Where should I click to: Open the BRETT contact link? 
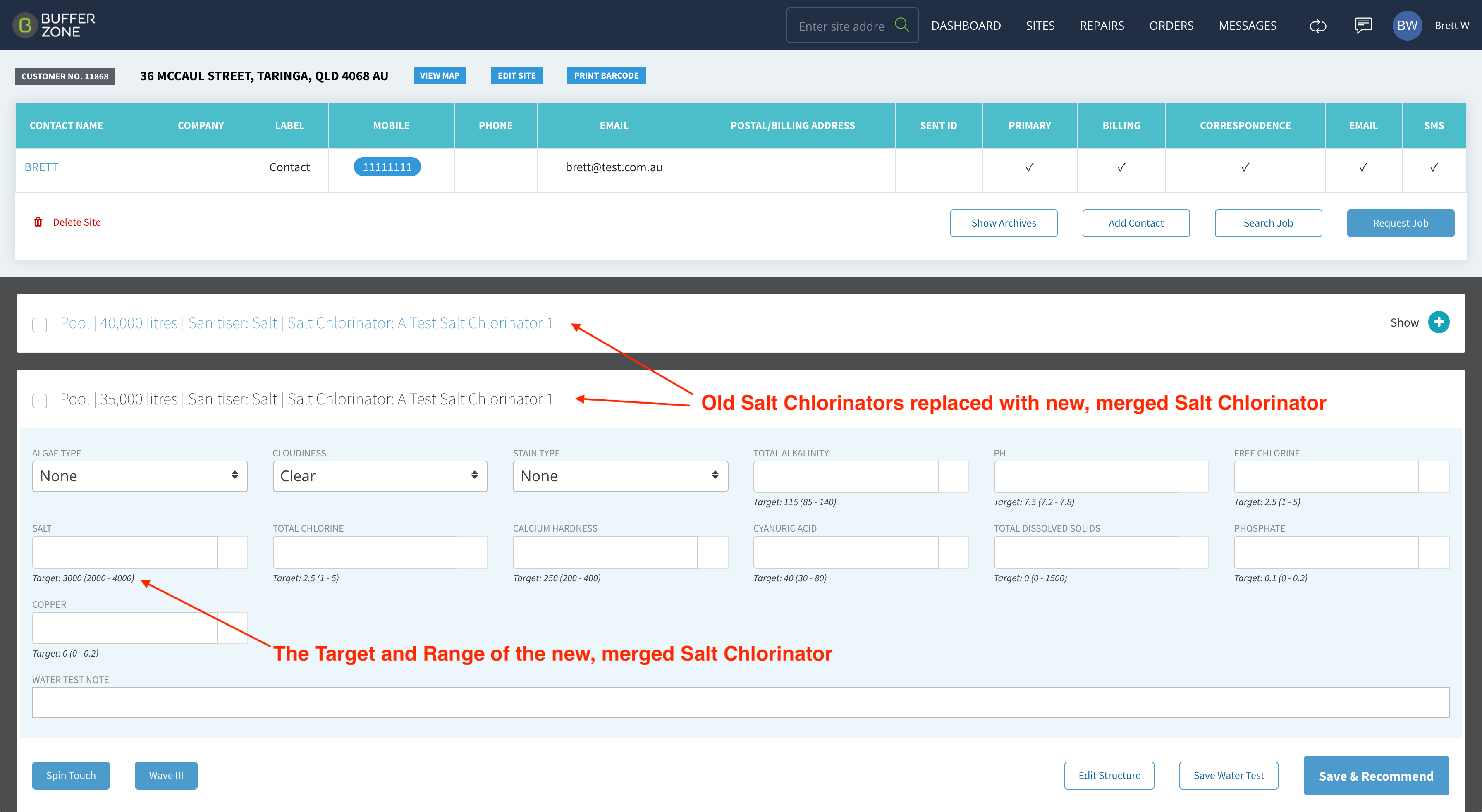point(41,167)
